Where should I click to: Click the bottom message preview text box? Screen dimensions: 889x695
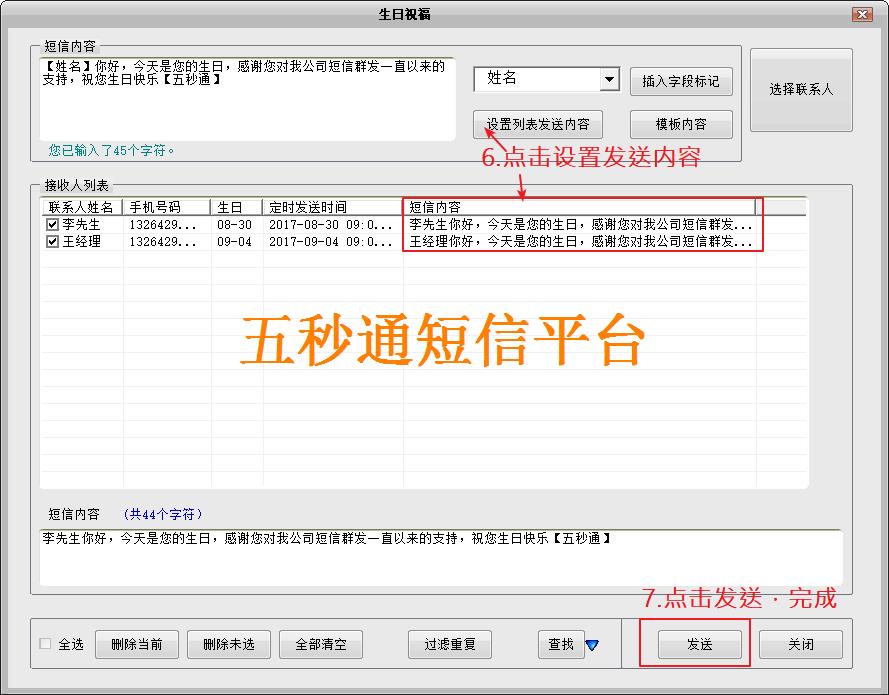[441, 558]
